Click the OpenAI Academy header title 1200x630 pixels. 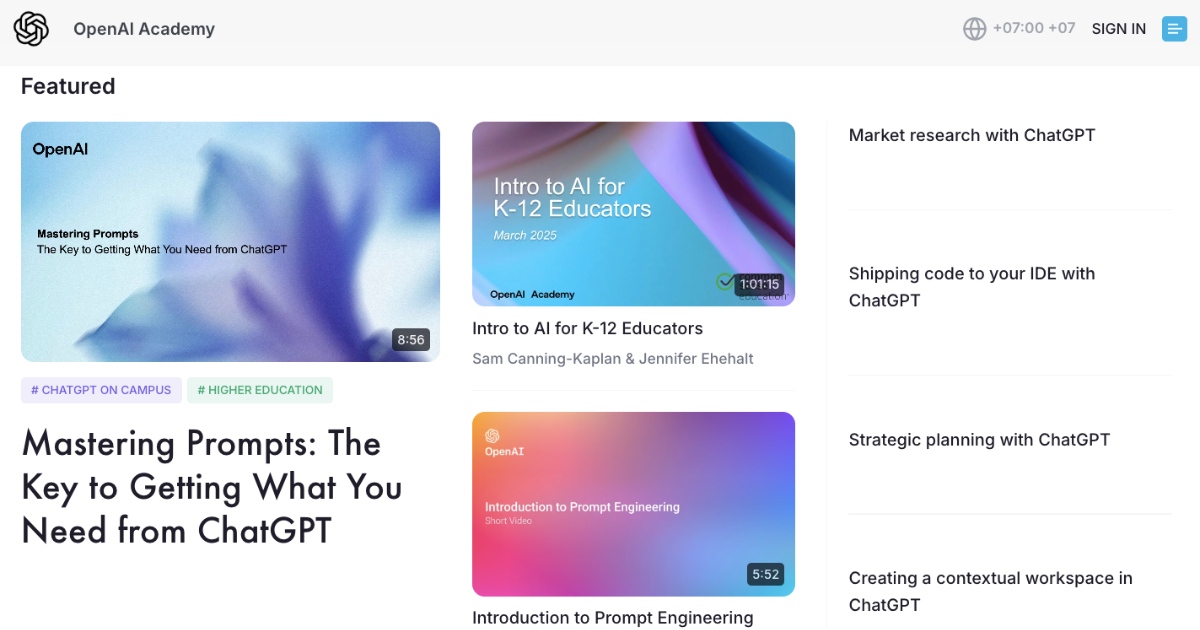coord(144,29)
